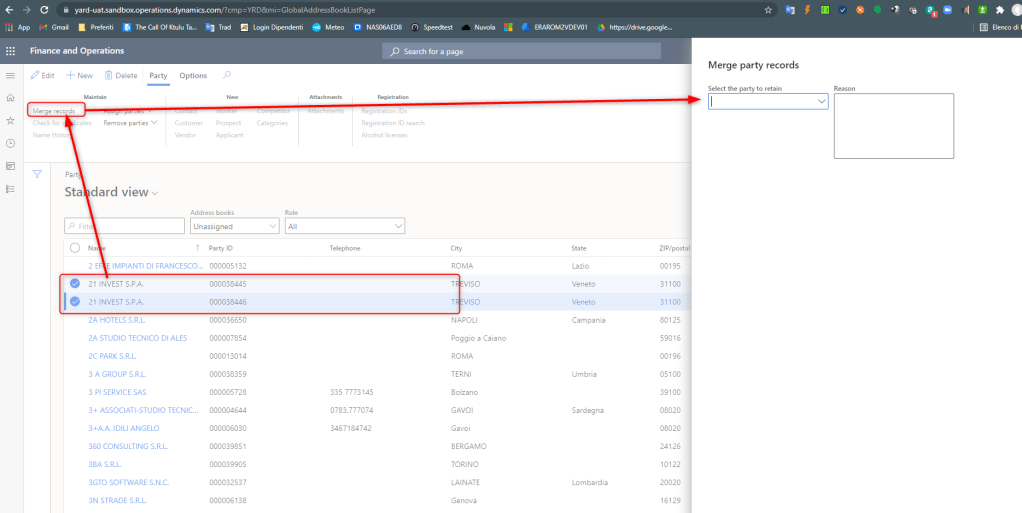Open 3GTO SOFTWARE S.N.C. record
1022x513 pixels.
coord(128,482)
